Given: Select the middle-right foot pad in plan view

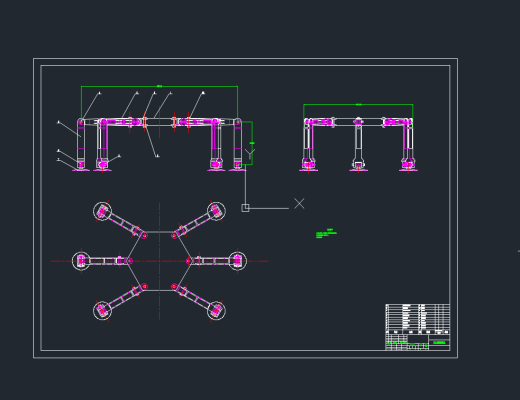Looking at the screenshot, I should [x=237, y=261].
